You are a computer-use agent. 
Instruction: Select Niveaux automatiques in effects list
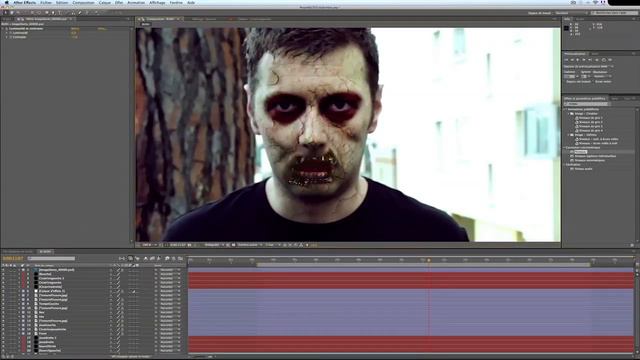[x=590, y=160]
